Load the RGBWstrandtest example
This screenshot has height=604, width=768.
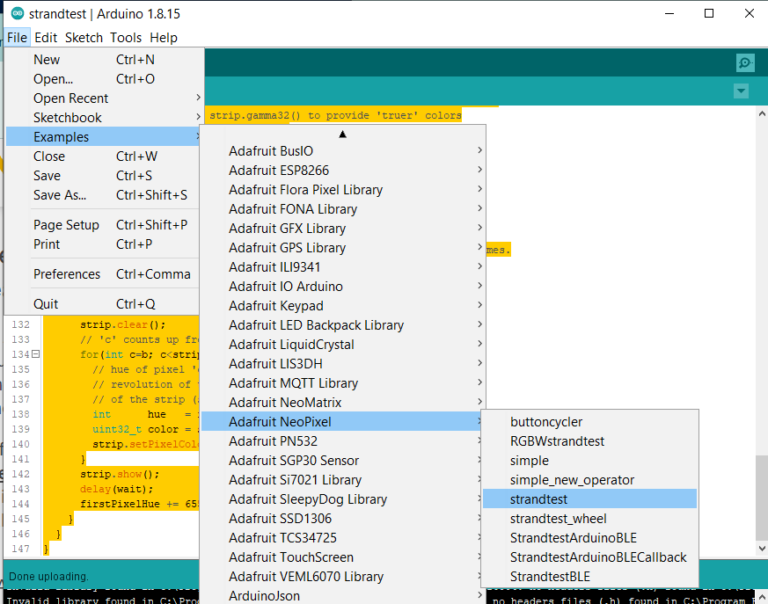tap(590, 441)
